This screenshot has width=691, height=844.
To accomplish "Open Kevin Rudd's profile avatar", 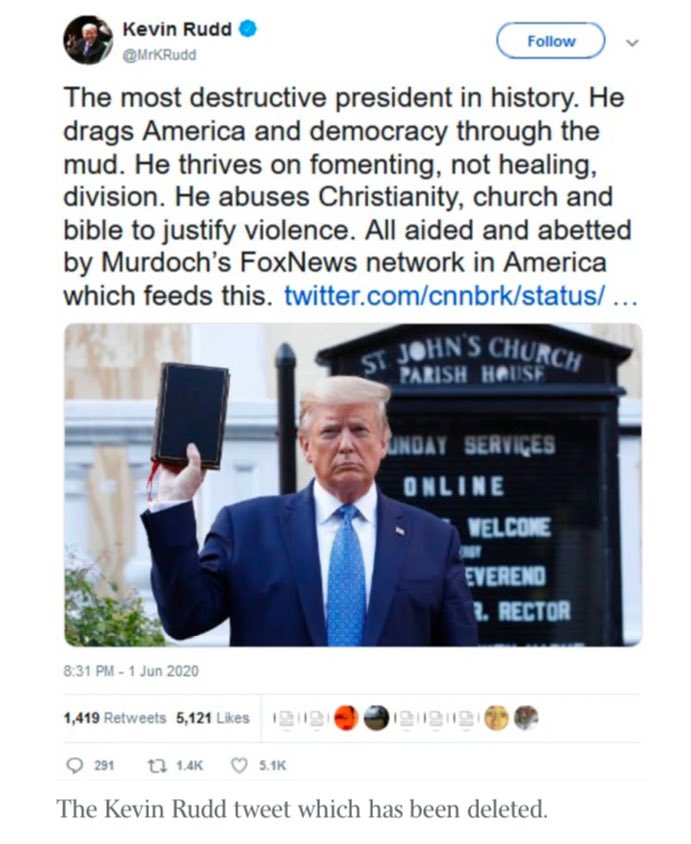I will [88, 41].
